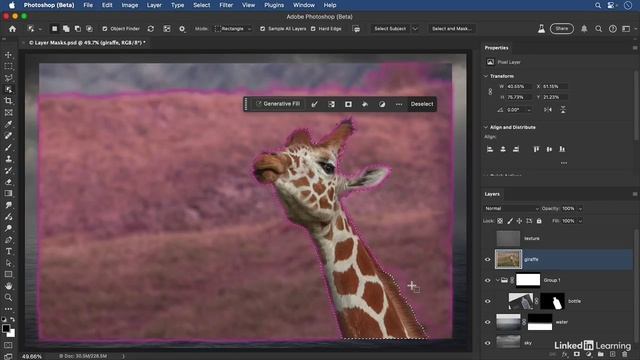Go to Photoshop Home screen

pos(12,29)
